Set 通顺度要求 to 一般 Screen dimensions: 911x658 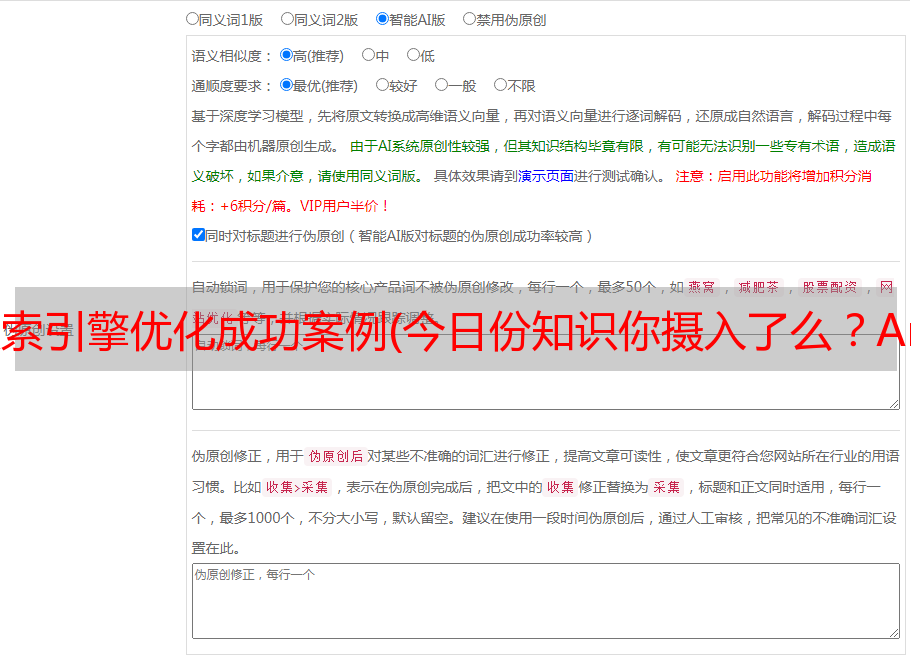(x=442, y=85)
